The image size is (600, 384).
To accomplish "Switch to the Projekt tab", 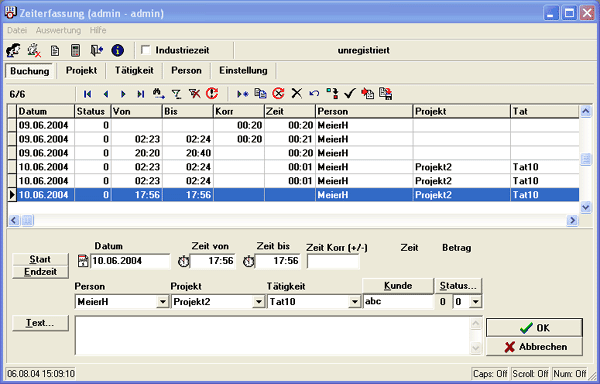I will 81,70.
